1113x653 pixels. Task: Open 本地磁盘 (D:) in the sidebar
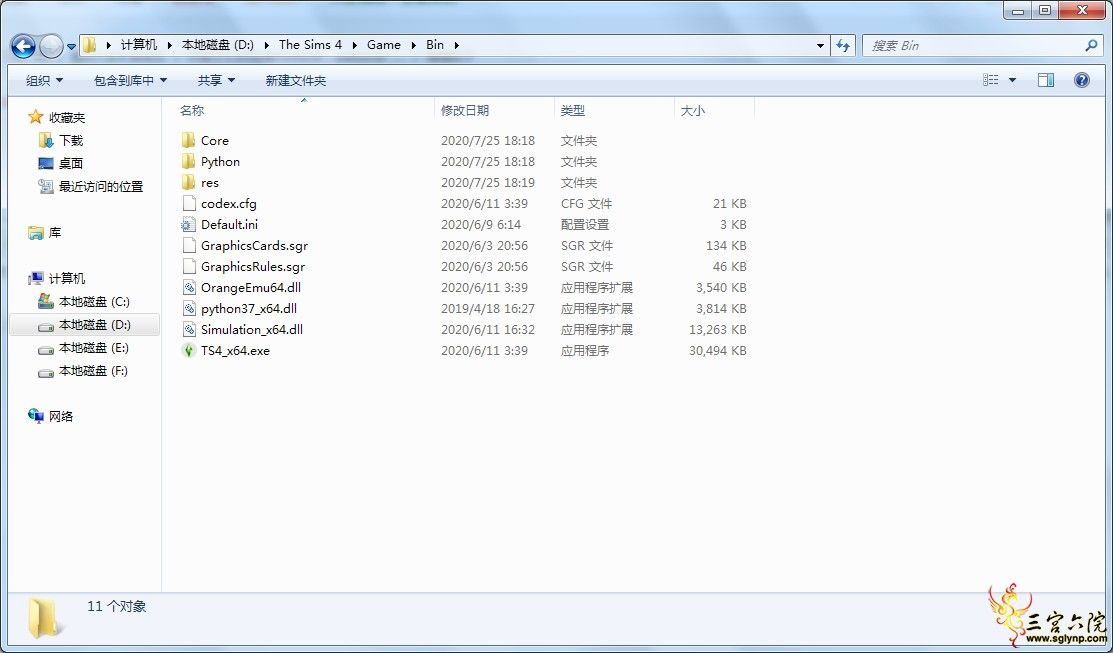point(94,325)
